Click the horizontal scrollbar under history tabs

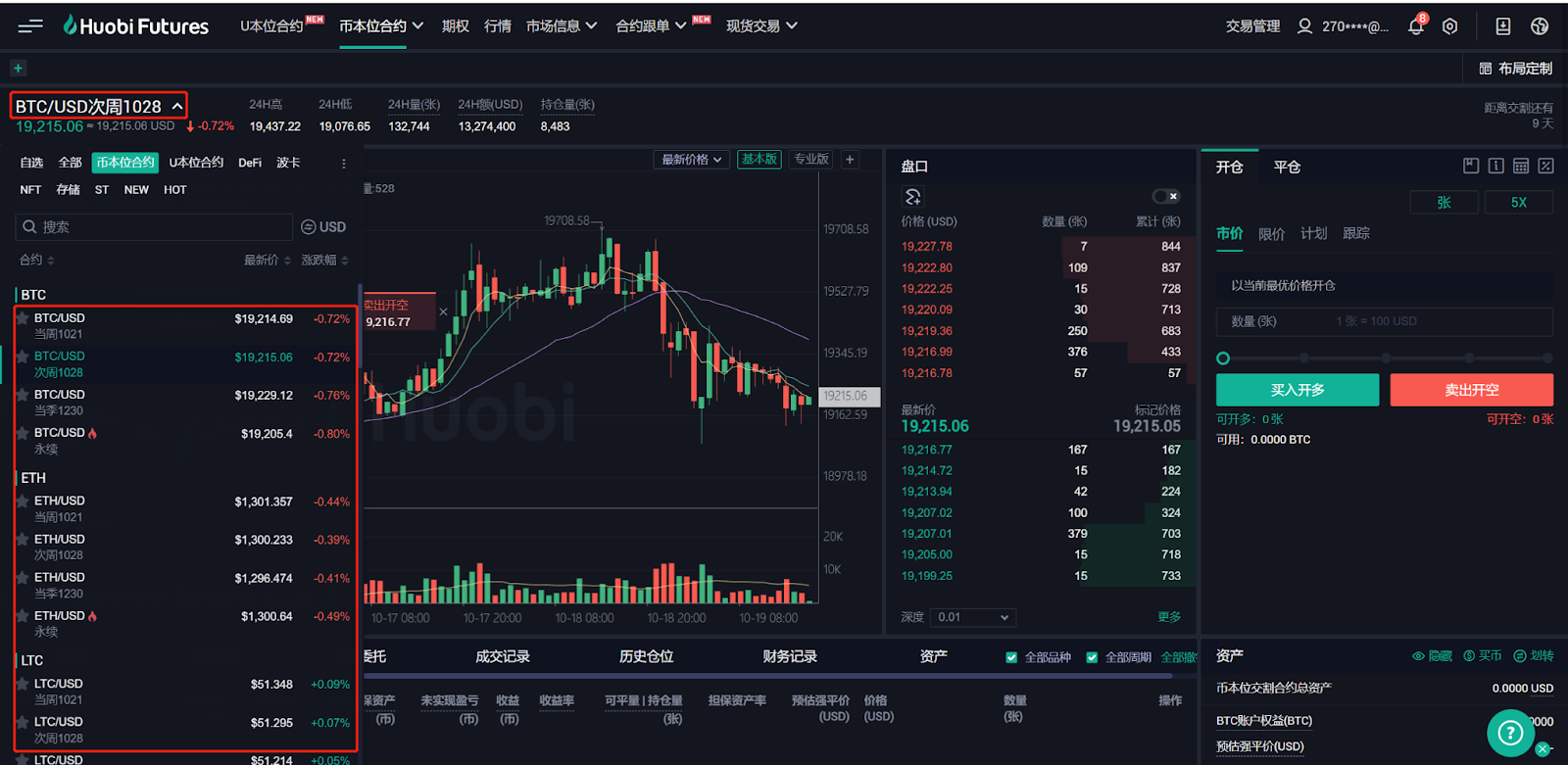point(767,676)
